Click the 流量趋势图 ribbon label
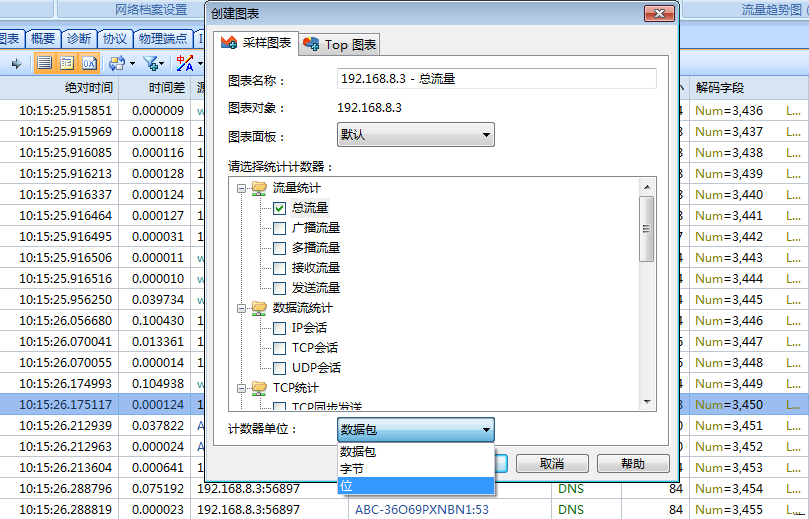Image resolution: width=809 pixels, height=519 pixels. [x=772, y=9]
